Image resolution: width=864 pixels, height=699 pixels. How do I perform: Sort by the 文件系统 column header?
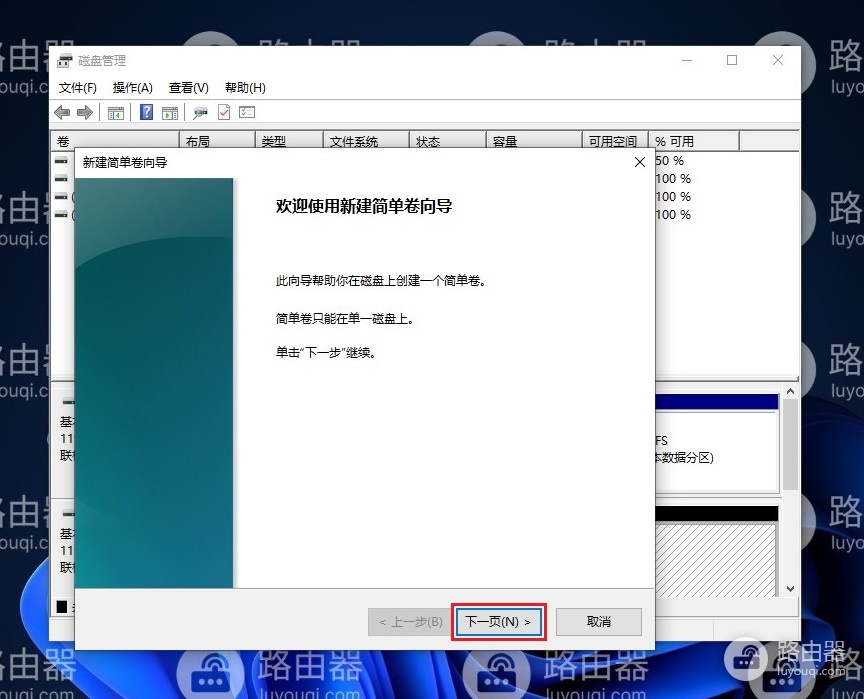click(366, 142)
